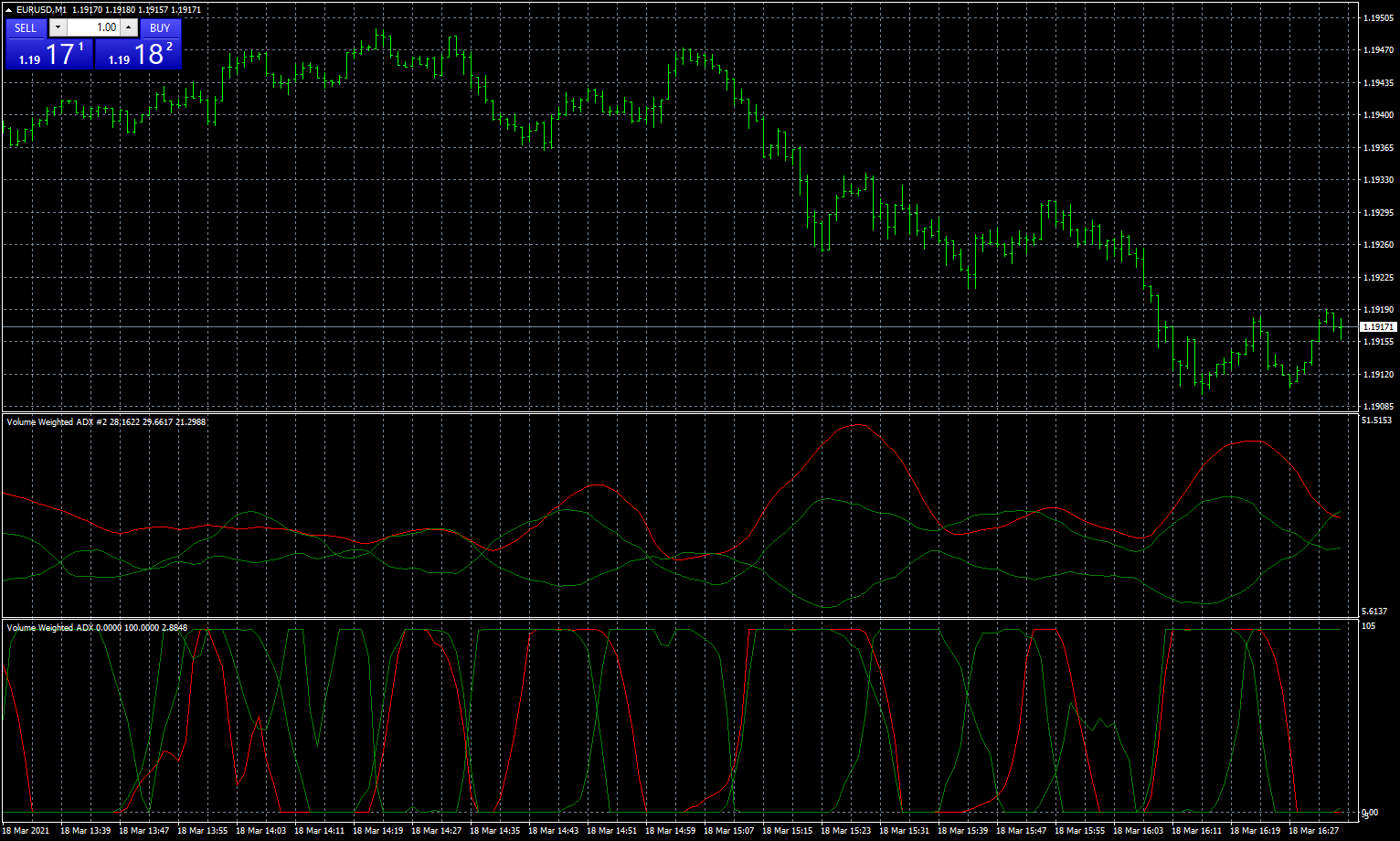Viewport: 1400px width, 841px height.
Task: Click time axis label 18 Mar 16:03
Action: pos(1139,831)
